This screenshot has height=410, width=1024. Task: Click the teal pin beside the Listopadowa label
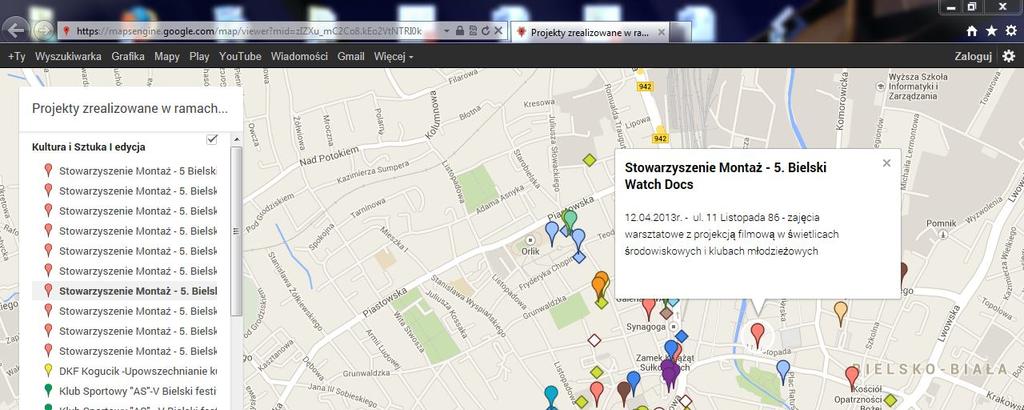pos(551,397)
